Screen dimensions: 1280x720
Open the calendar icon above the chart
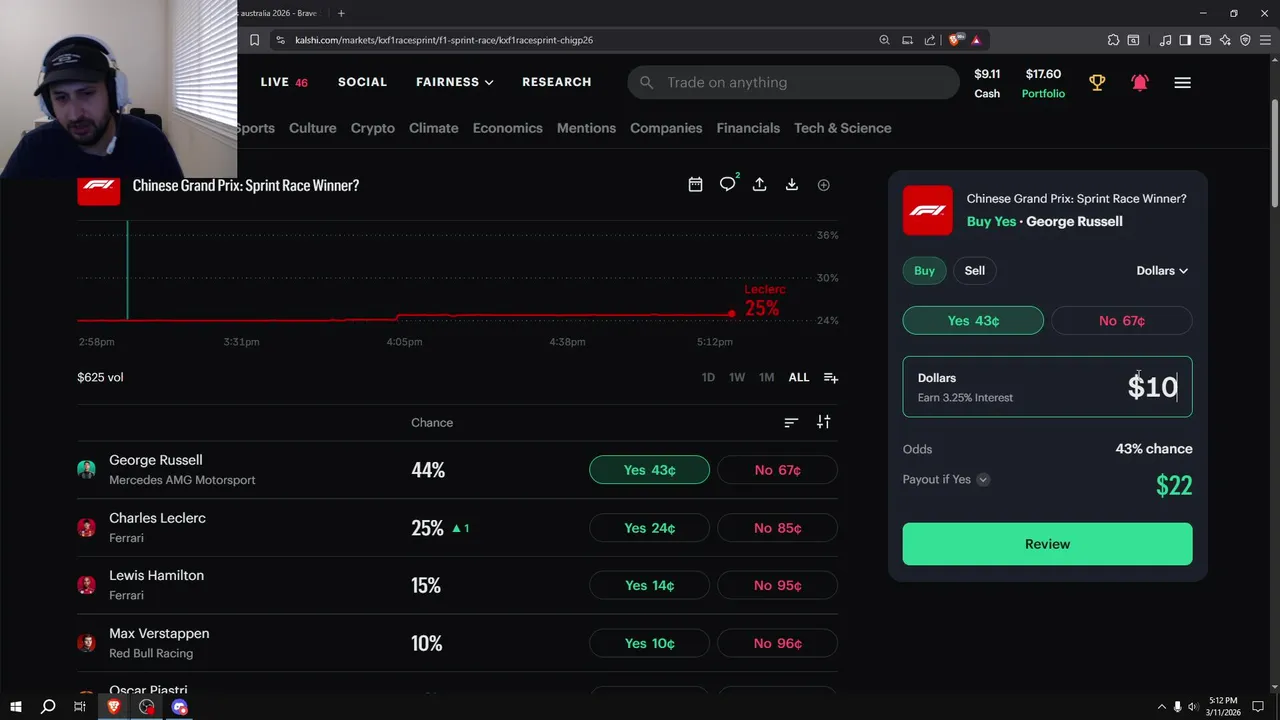coord(695,185)
